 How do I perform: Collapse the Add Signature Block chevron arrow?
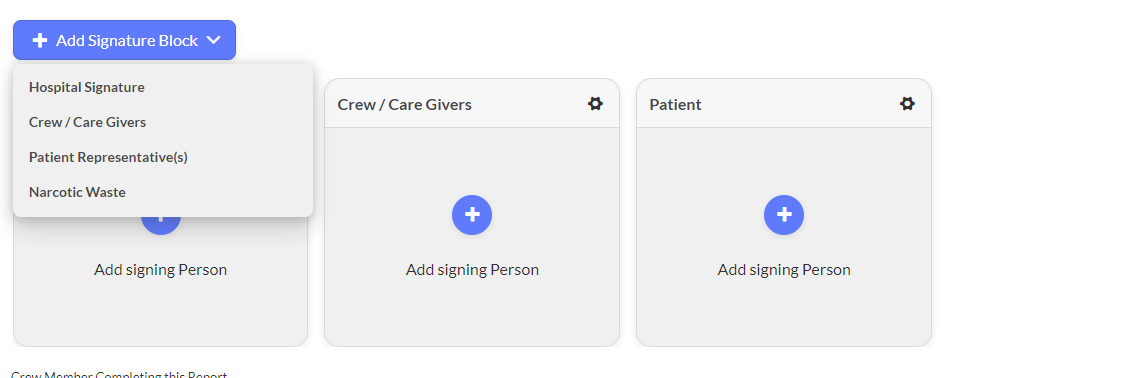click(x=213, y=41)
